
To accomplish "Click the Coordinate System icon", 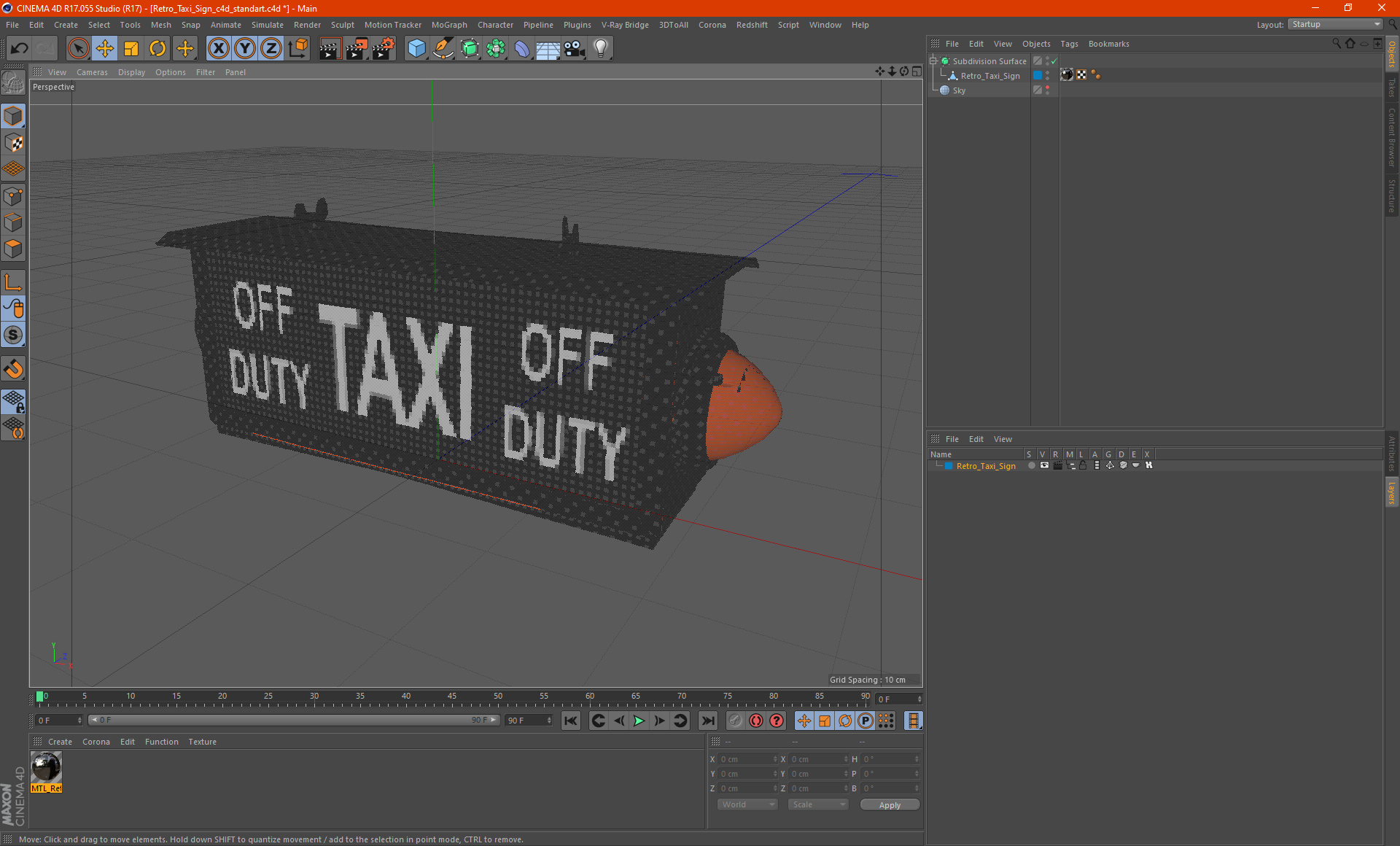I will [298, 48].
